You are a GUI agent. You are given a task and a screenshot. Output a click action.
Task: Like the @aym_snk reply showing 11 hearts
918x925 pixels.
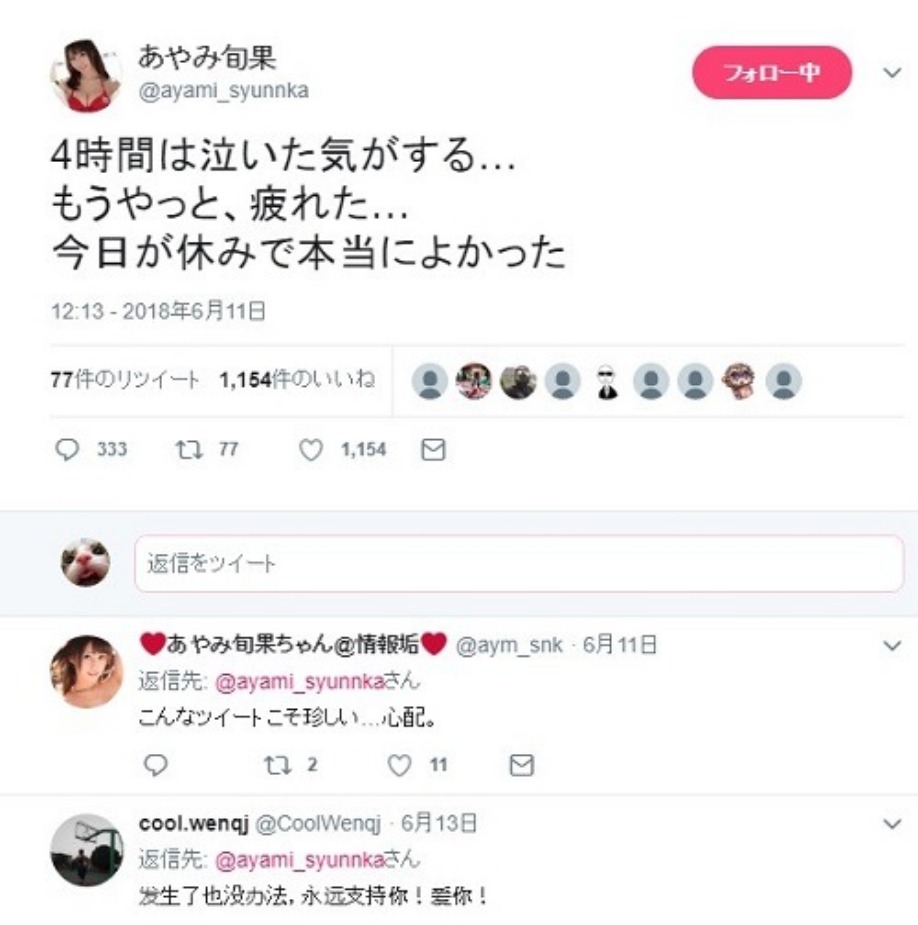(399, 765)
